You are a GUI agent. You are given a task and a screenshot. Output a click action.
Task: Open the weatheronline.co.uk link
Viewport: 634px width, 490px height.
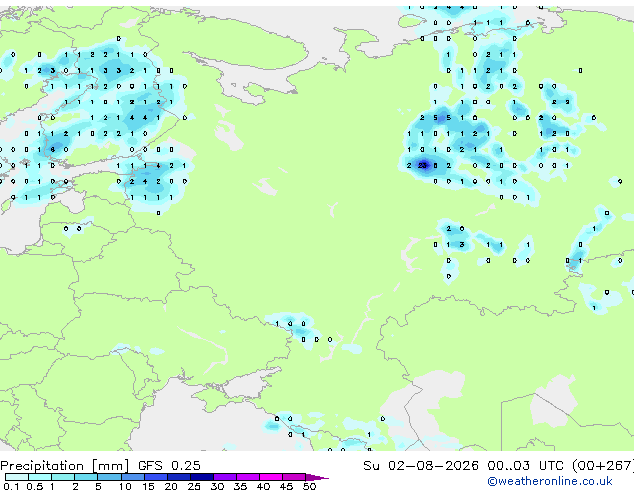tap(550, 481)
